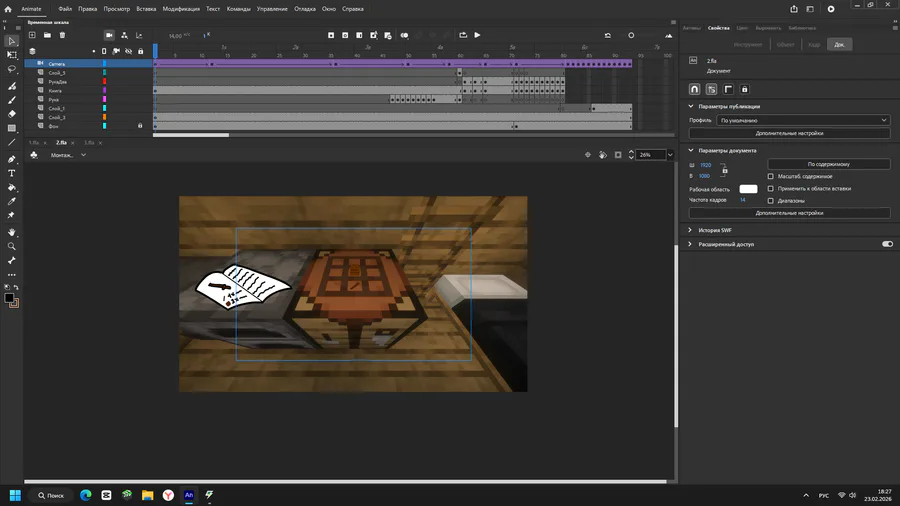
Task: Open the Управление menu
Action: 272,9
